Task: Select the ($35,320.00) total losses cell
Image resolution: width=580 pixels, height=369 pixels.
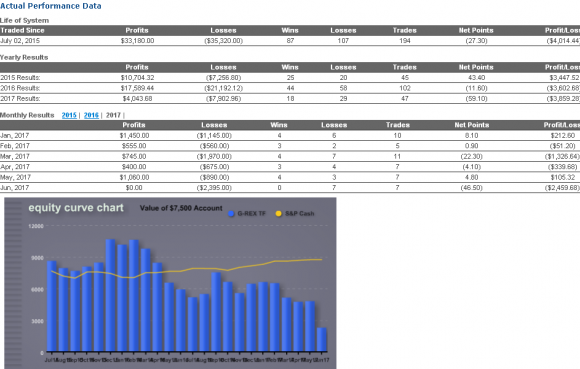Action: click(223, 41)
